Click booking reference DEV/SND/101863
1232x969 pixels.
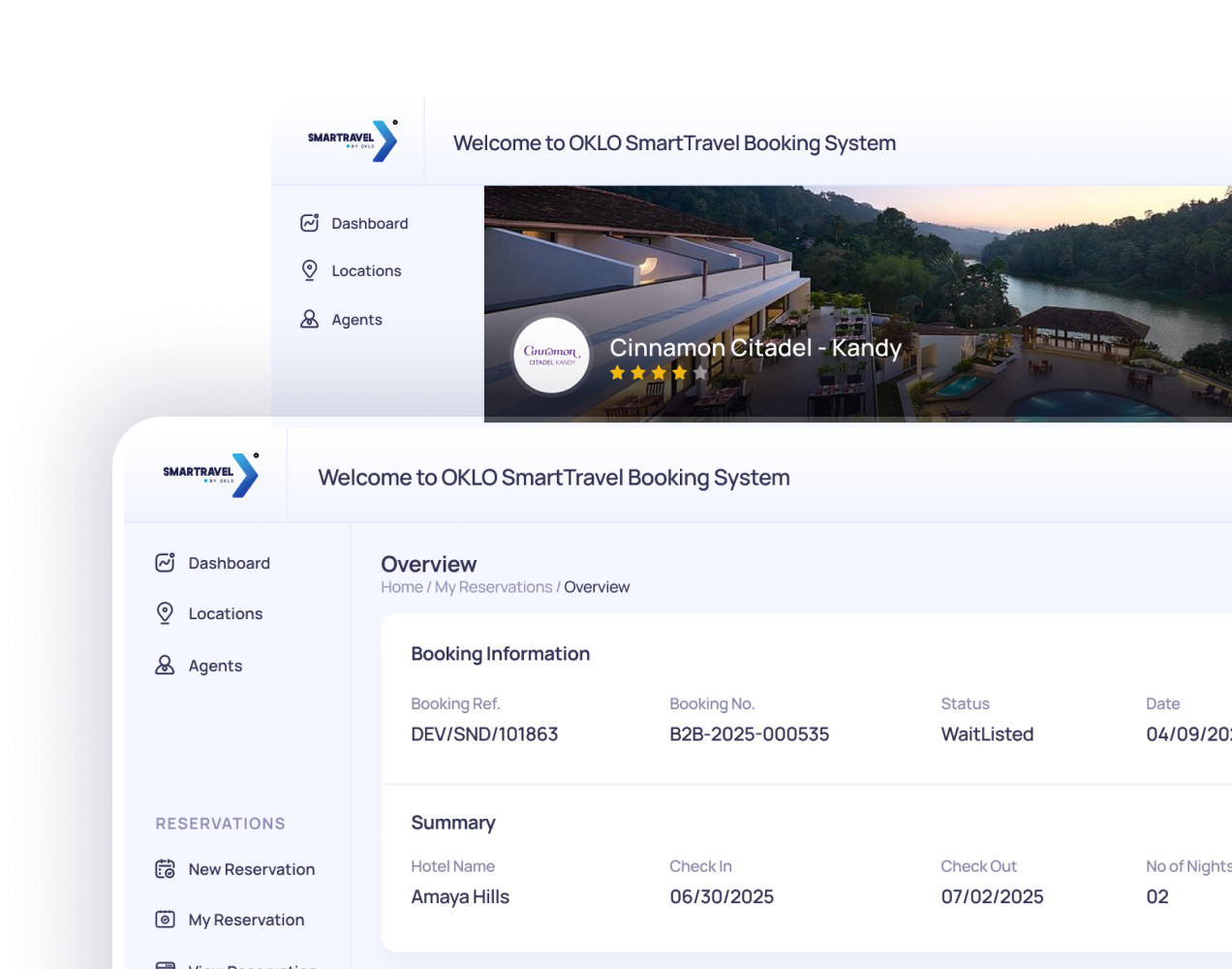(484, 735)
